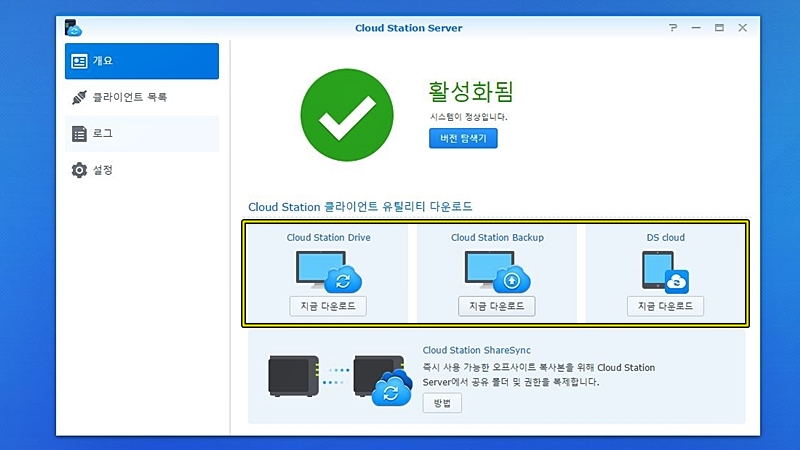Click the Cloud Station Backup title text
800x450 pixels.
(497, 238)
